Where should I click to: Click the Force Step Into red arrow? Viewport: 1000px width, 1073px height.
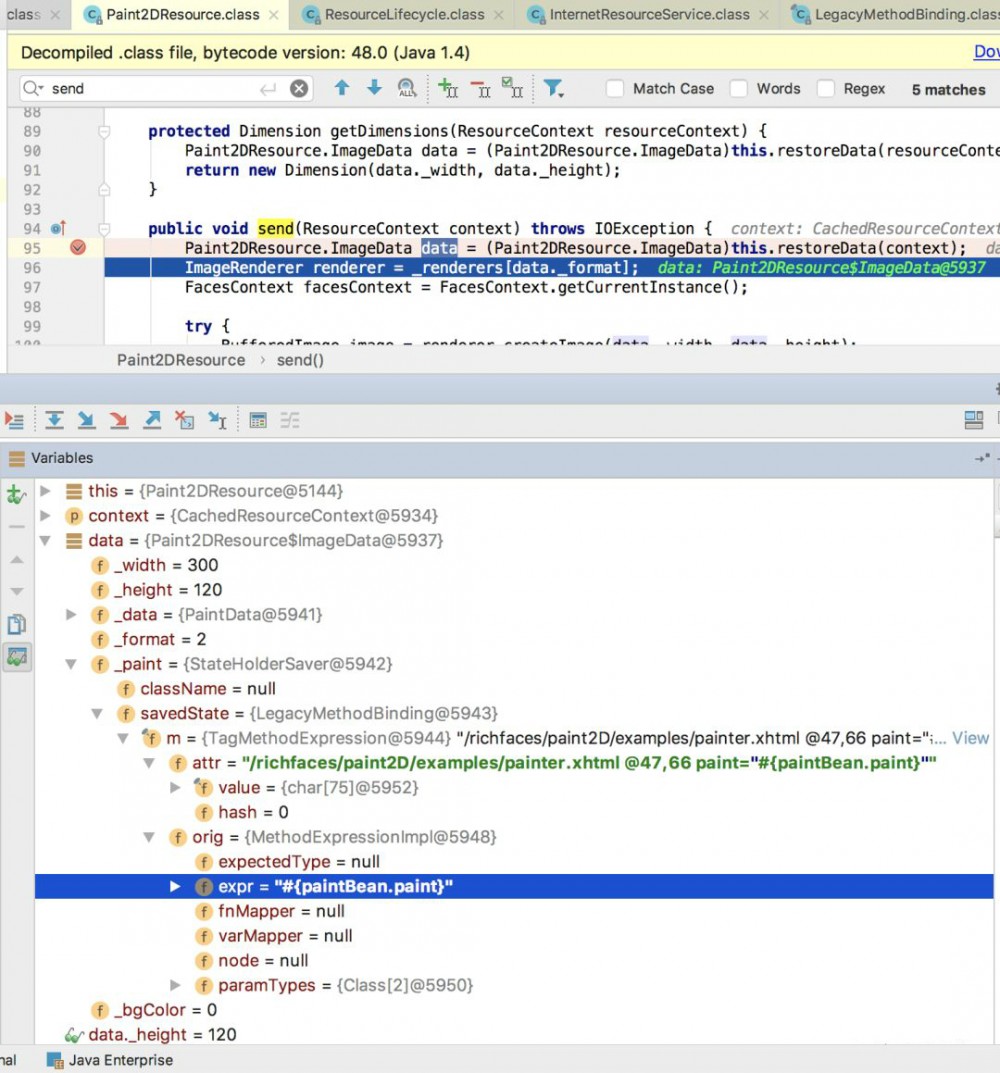[x=119, y=420]
